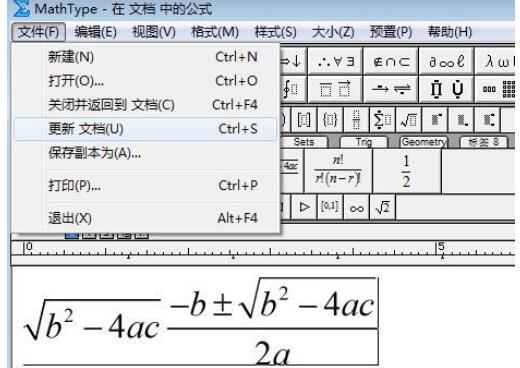The width and height of the screenshot is (520, 368).
Task: Insert the one-half fraction expression
Action: pos(407,171)
